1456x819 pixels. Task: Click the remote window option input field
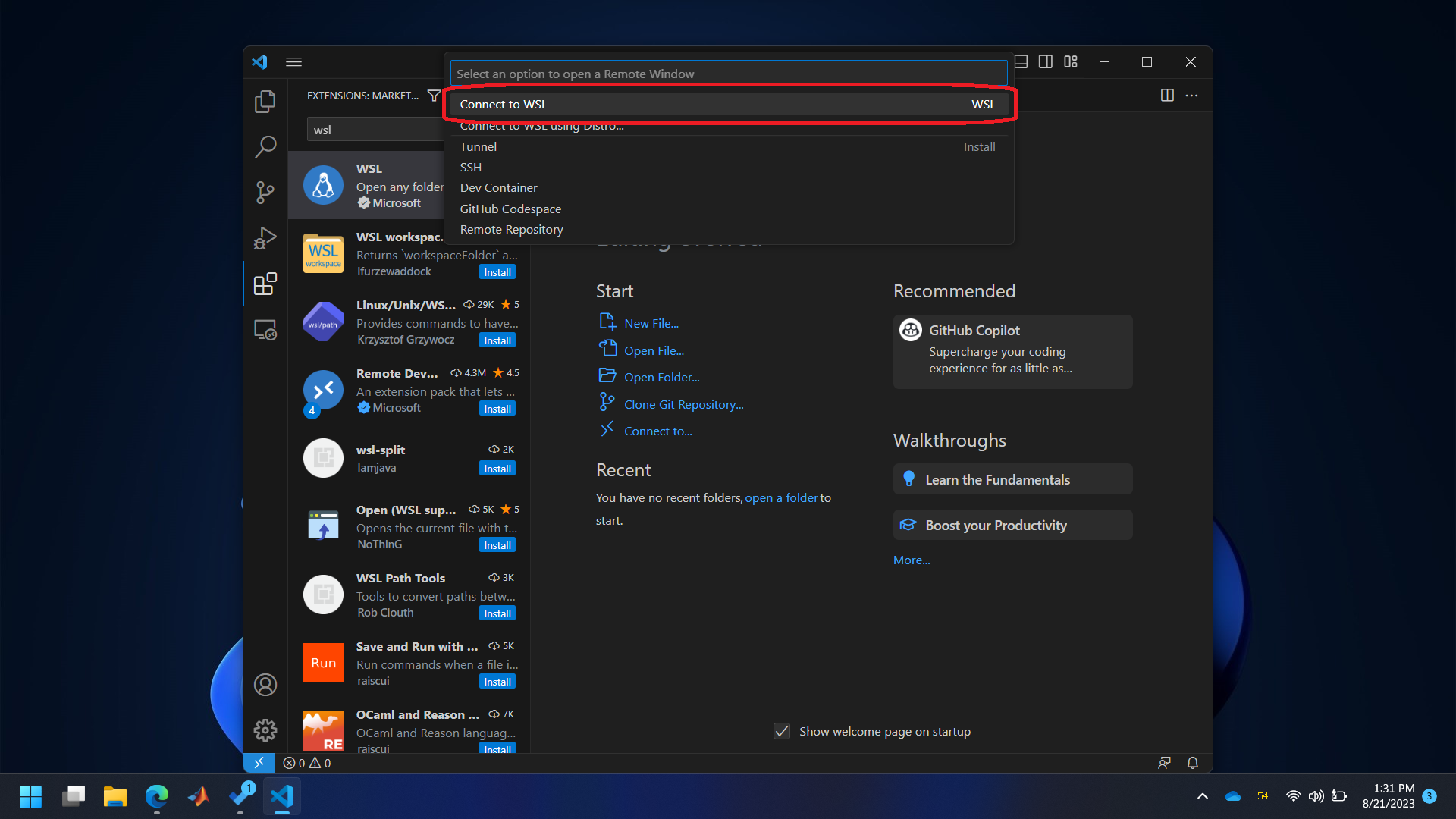[728, 74]
